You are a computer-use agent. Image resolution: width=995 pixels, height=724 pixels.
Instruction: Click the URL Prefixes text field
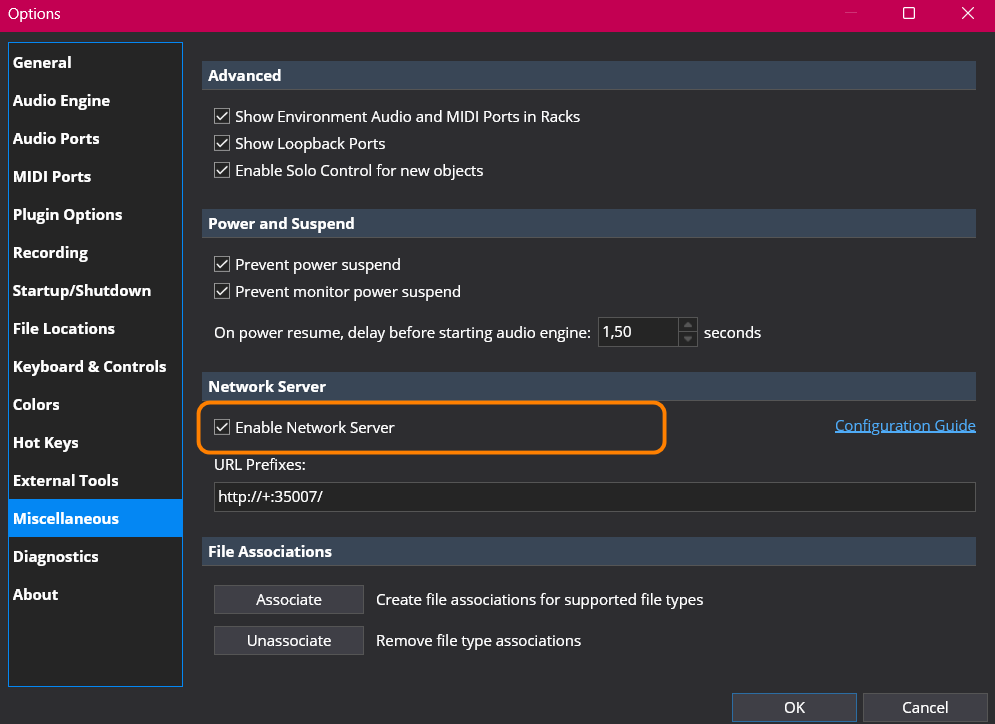tap(595, 497)
